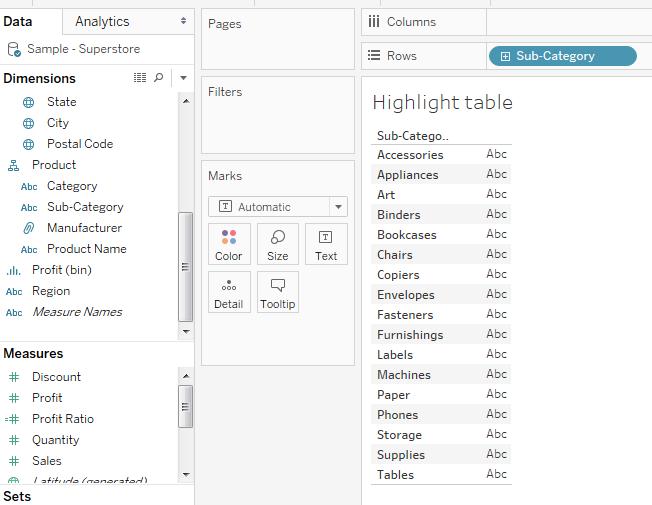Click the side pane switcher arrows beside Analytics
This screenshot has height=505, width=652.
[183, 21]
